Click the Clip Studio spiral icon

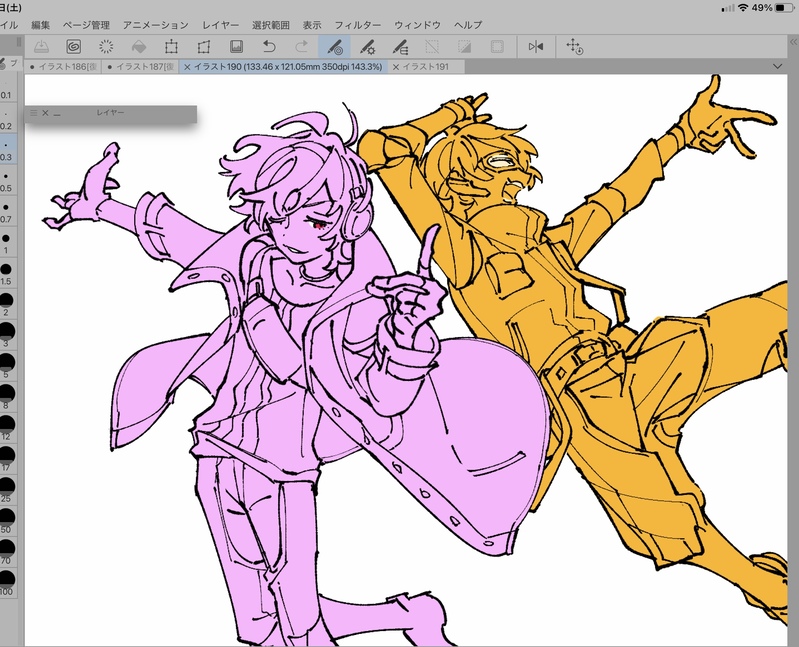(x=74, y=47)
